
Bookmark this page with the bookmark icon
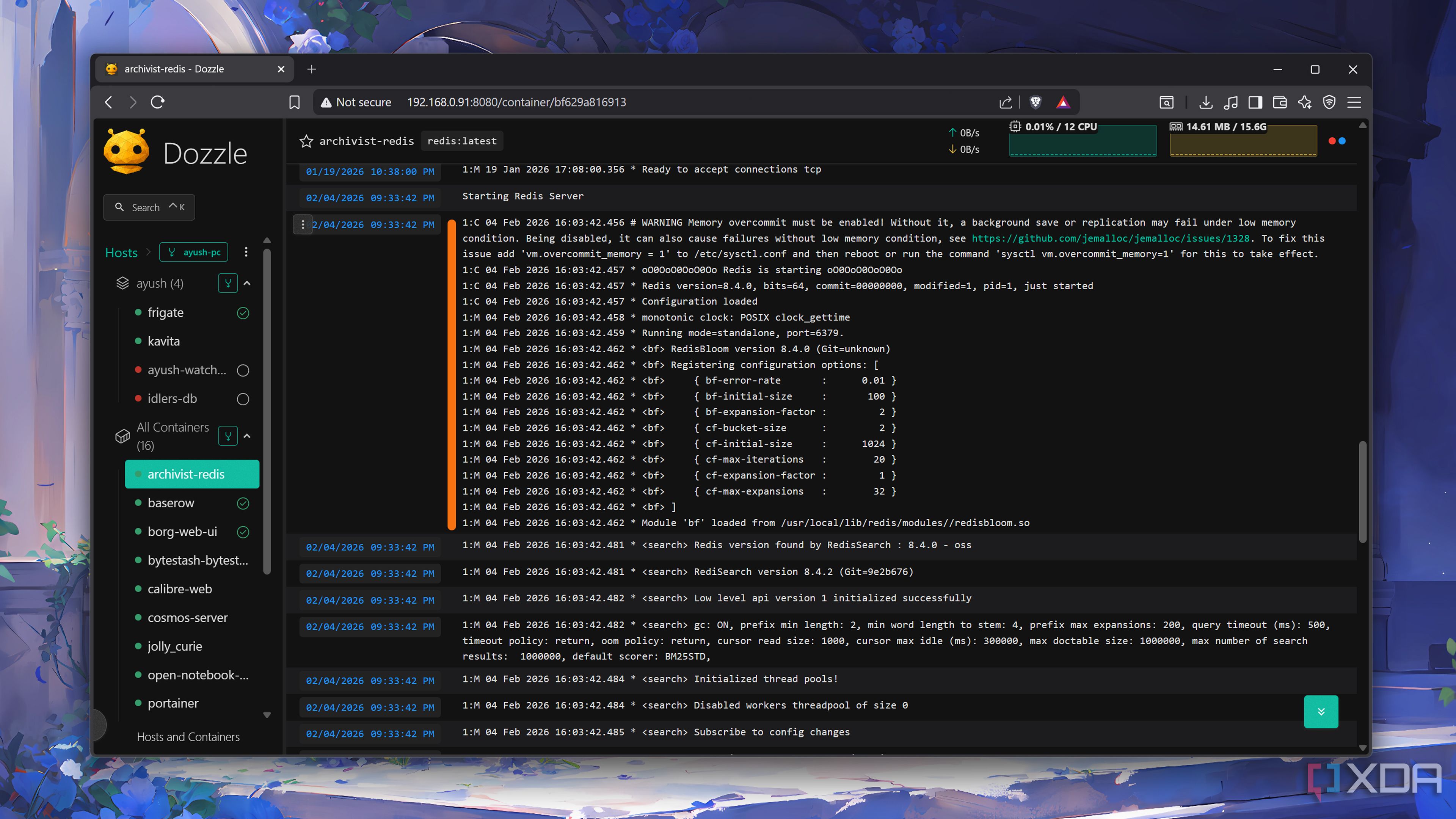pos(294,102)
